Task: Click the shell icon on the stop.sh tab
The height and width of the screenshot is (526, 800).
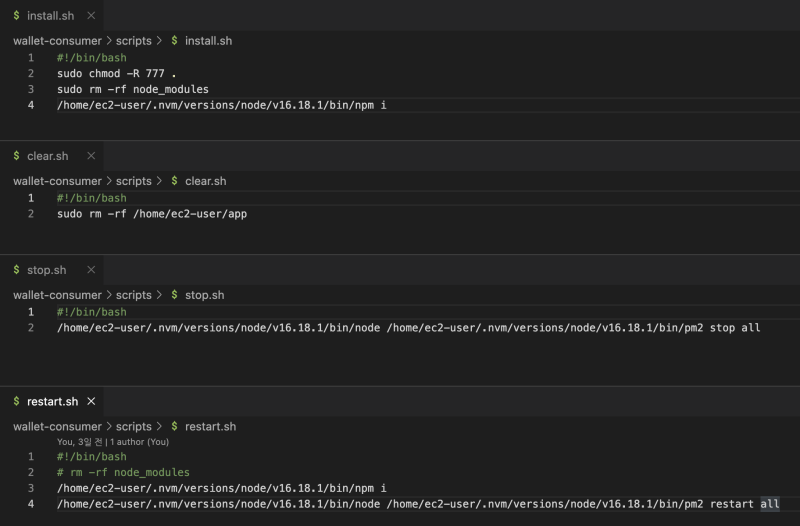Action: (x=17, y=270)
